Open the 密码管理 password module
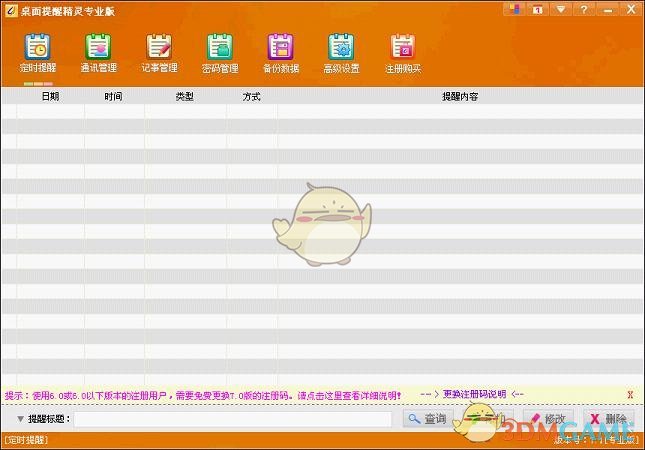The image size is (645, 450). pos(220,53)
